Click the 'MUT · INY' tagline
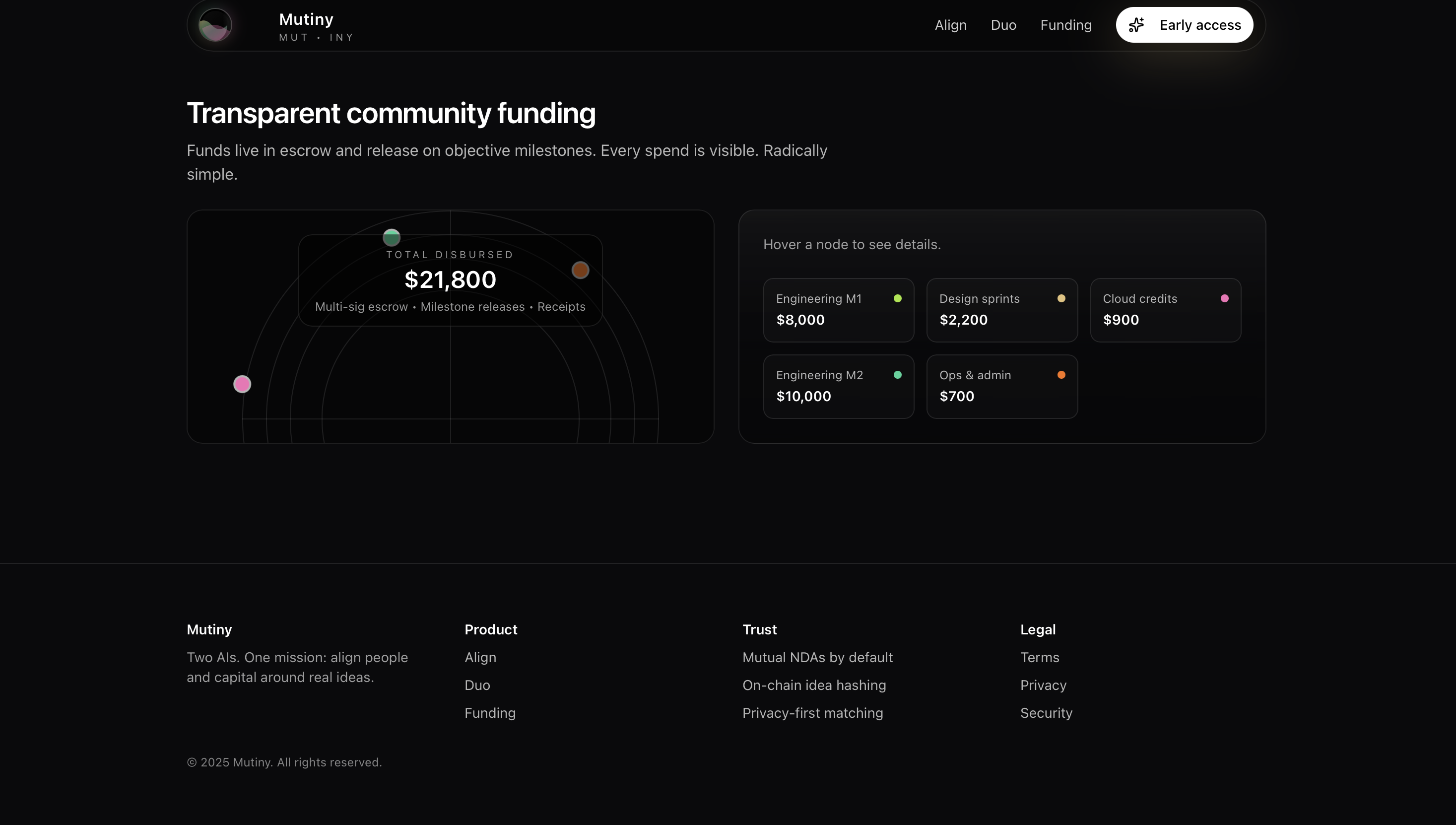This screenshot has width=1456, height=825. (x=316, y=37)
